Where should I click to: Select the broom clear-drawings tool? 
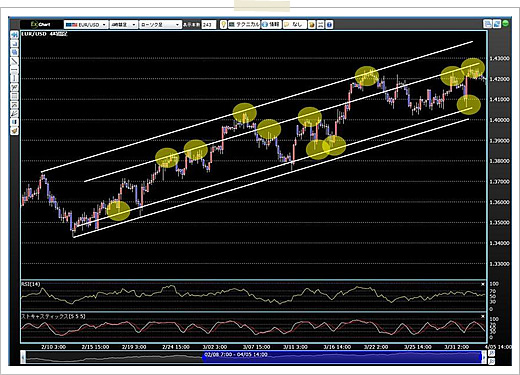[x=14, y=130]
